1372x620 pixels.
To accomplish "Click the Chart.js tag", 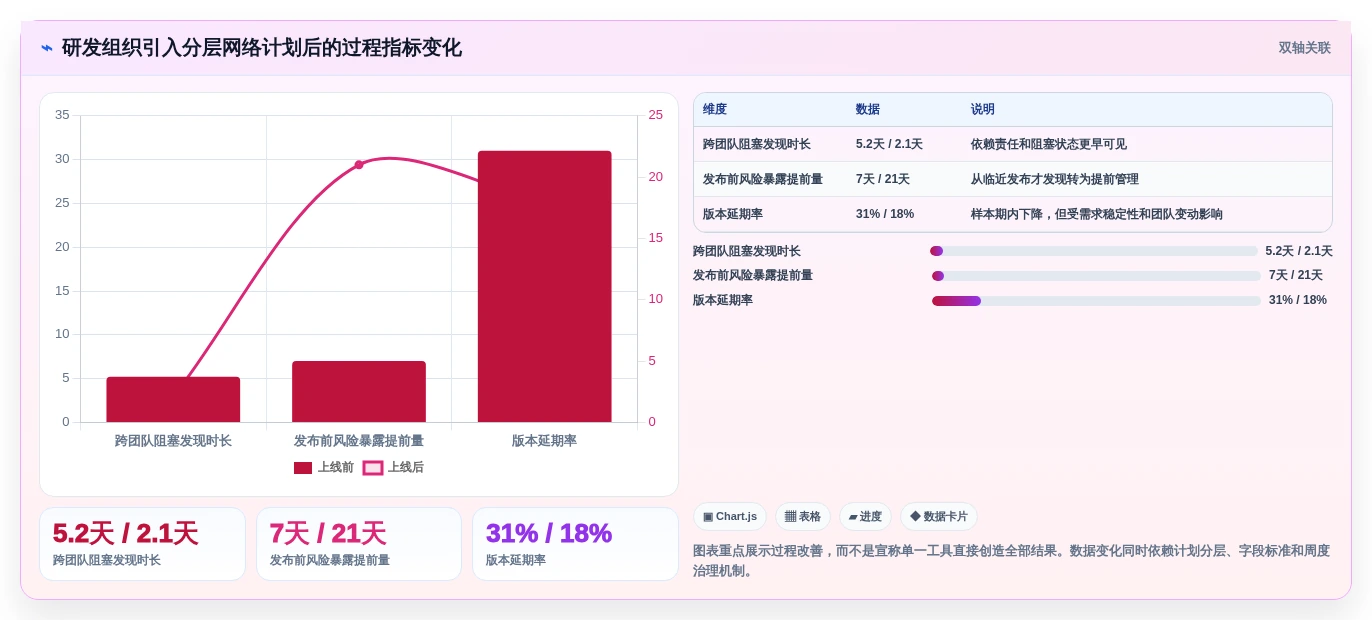I will click(730, 517).
